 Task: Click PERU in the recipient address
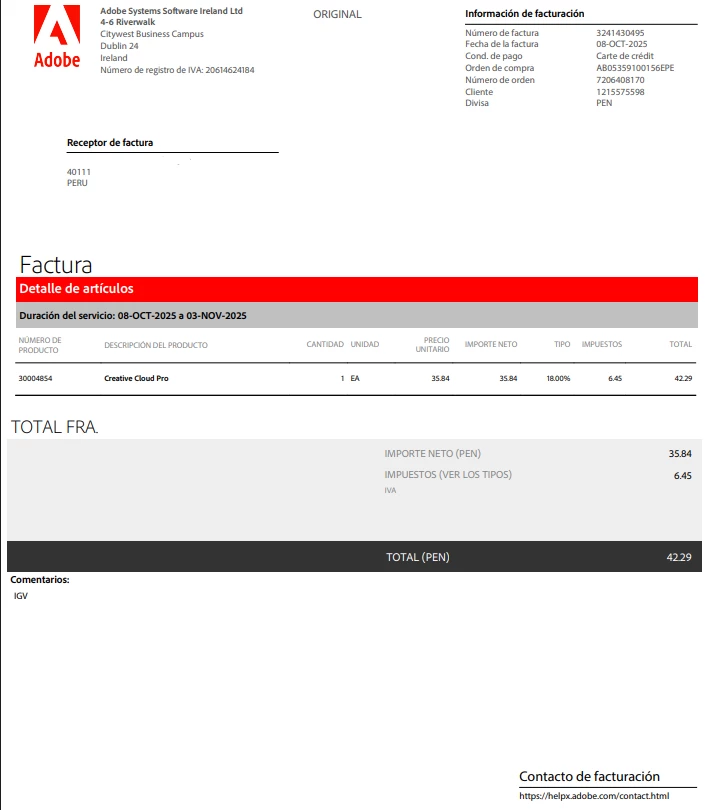point(77,183)
